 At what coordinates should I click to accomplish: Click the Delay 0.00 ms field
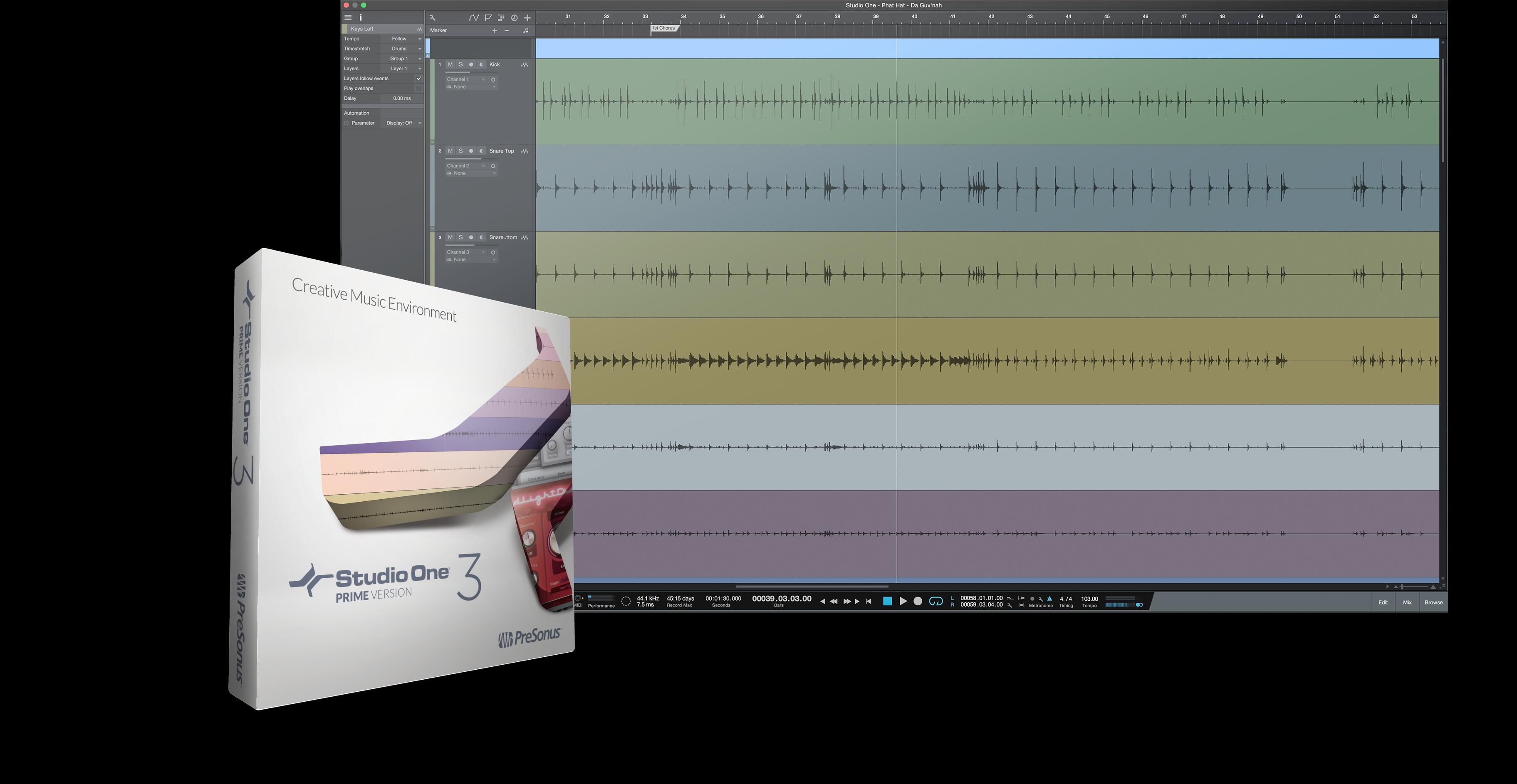click(402, 98)
